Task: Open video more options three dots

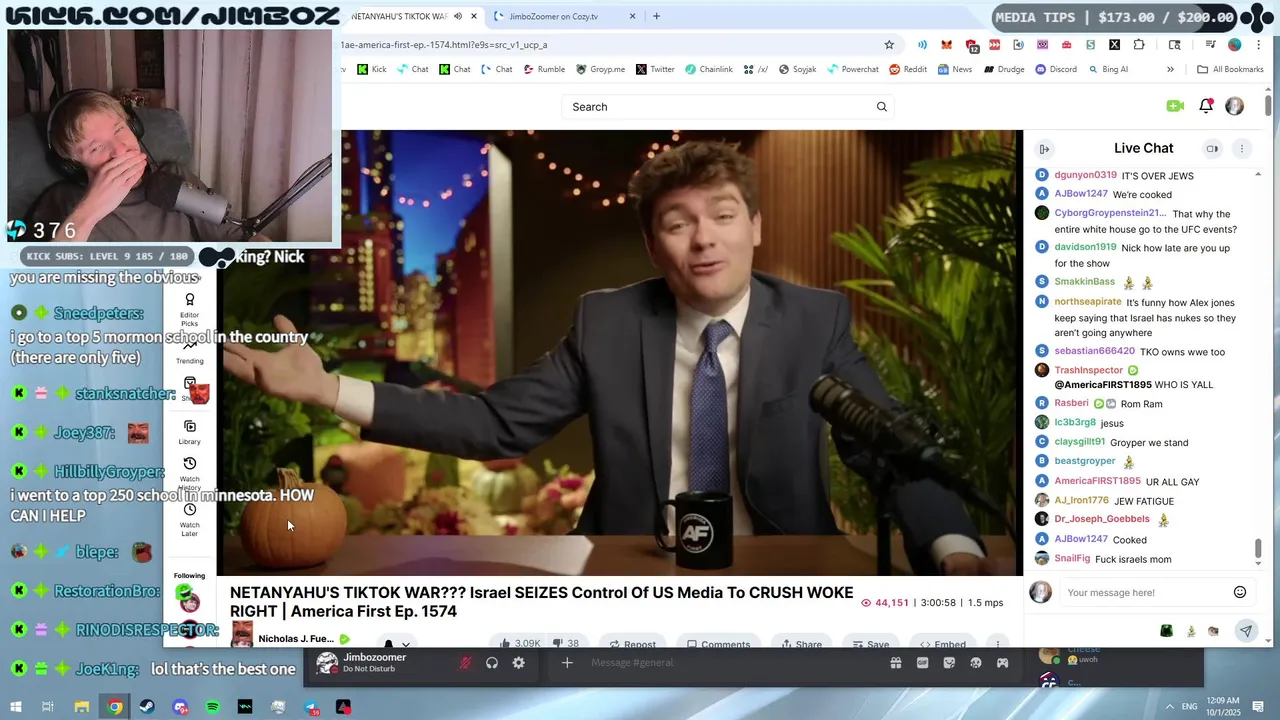Action: [997, 644]
